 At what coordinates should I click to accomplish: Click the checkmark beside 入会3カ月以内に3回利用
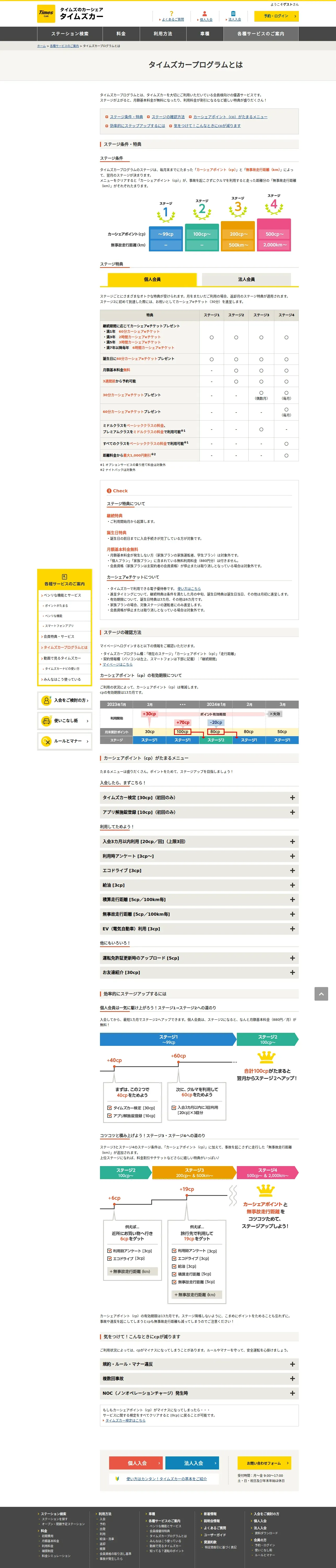pyautogui.click(x=174, y=1108)
